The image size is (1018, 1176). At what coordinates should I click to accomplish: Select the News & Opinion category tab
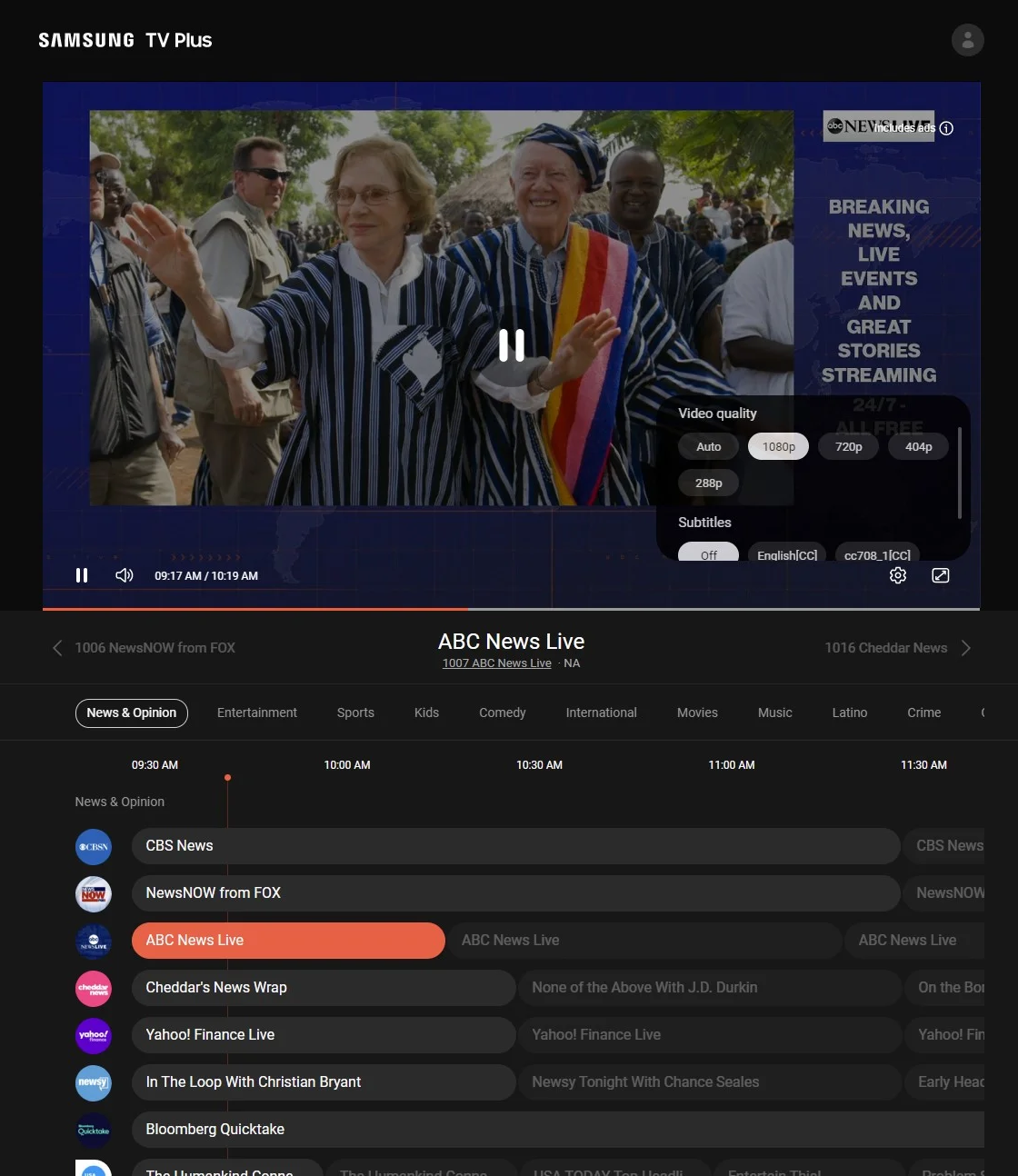(x=132, y=713)
